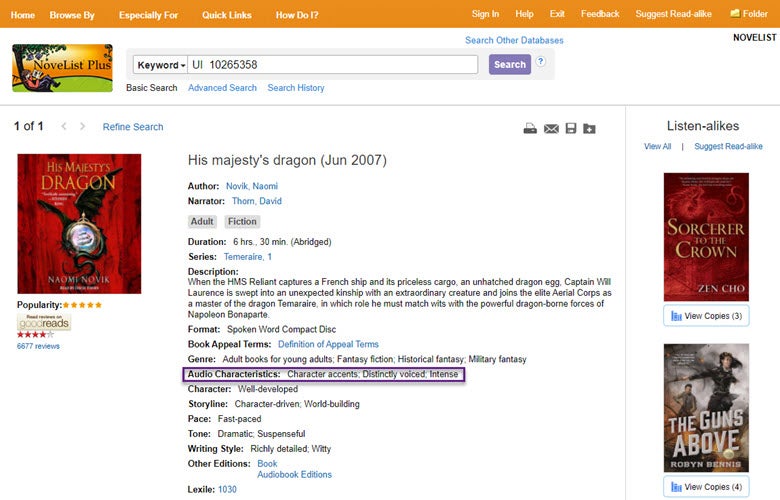The image size is (780, 500).
Task: Click the search help question mark icon
Action: point(541,62)
